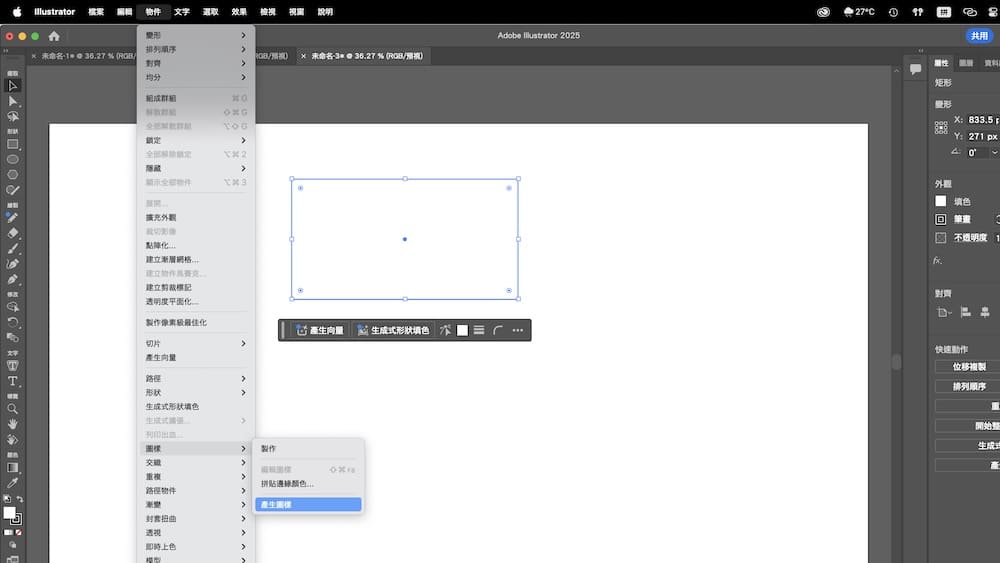Select the Zoom magnifier tool
The image size is (1000, 563).
click(12, 409)
